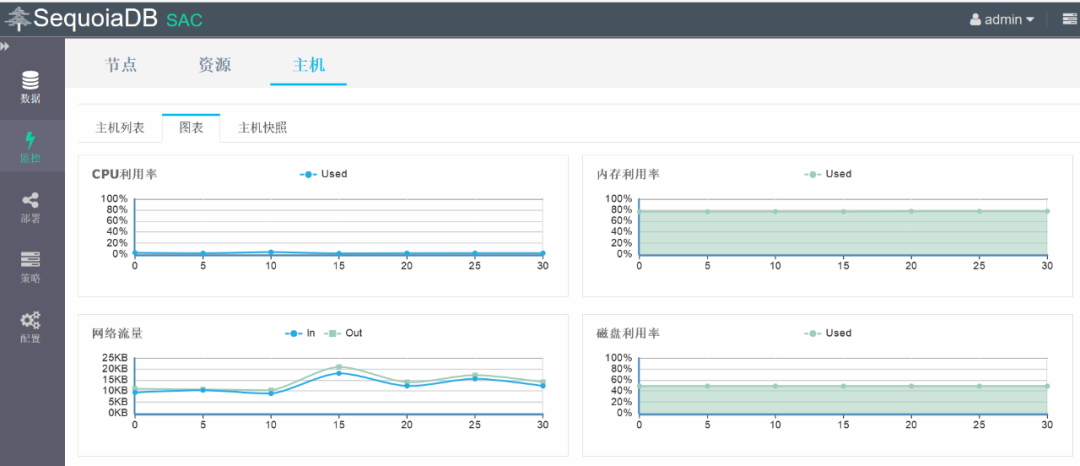Switch to the 节点 tab
1080x466 pixels.
pos(121,65)
